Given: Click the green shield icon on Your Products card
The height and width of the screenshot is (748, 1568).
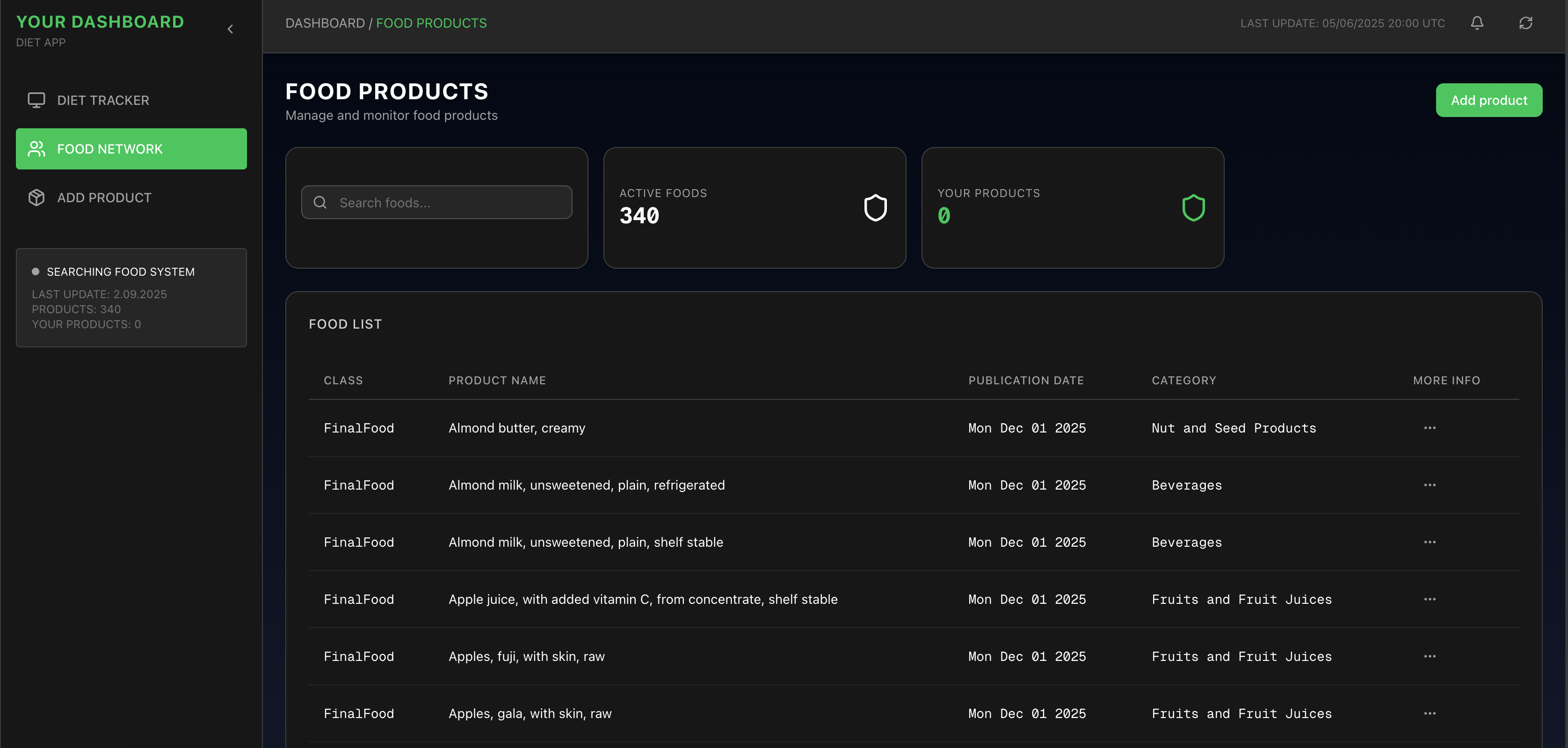Looking at the screenshot, I should 1194,207.
